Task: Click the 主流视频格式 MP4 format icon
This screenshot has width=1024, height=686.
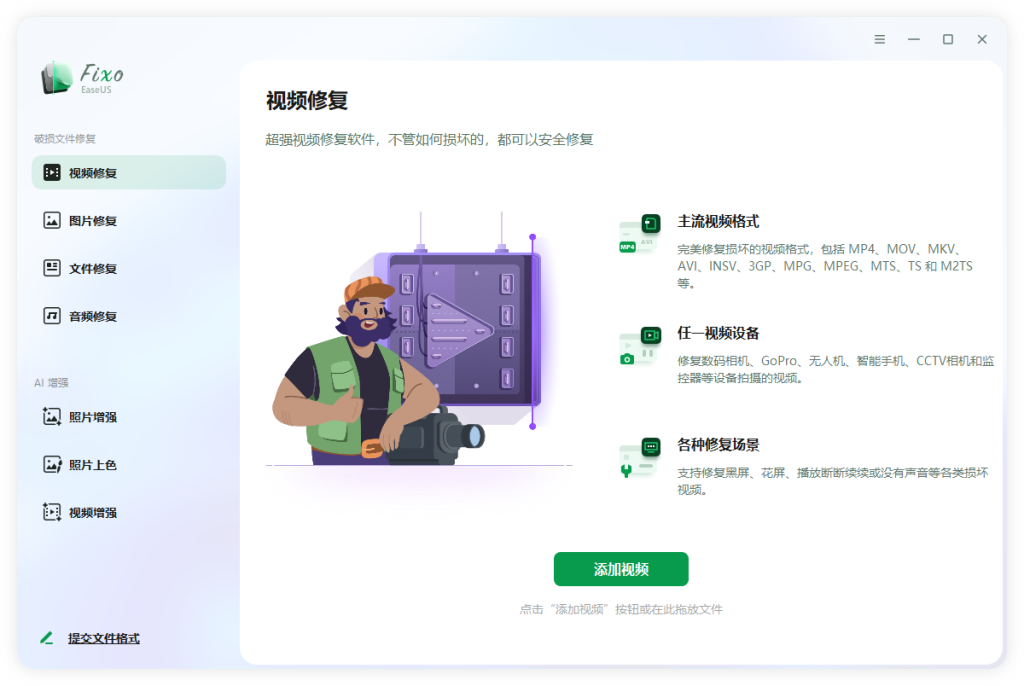Action: (639, 234)
